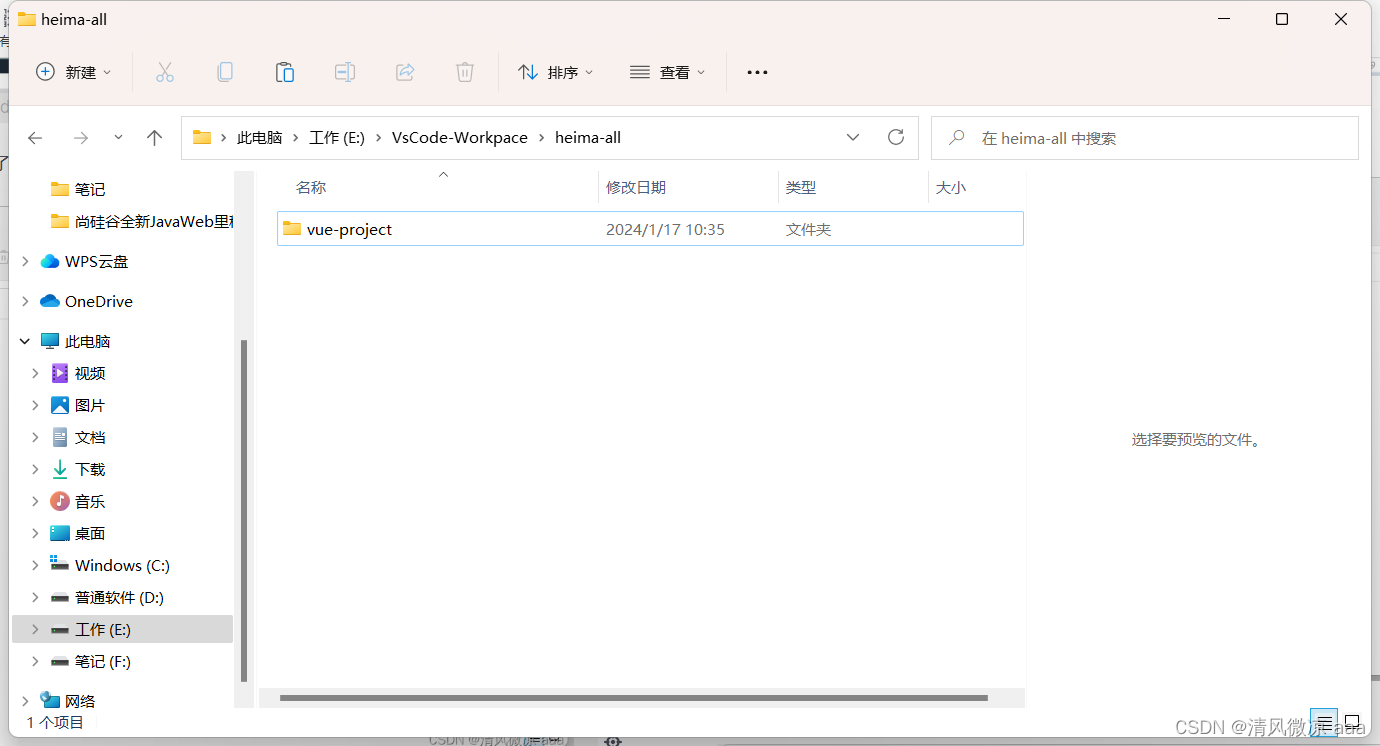Go forward with the right arrow
The image size is (1380, 746).
point(81,138)
